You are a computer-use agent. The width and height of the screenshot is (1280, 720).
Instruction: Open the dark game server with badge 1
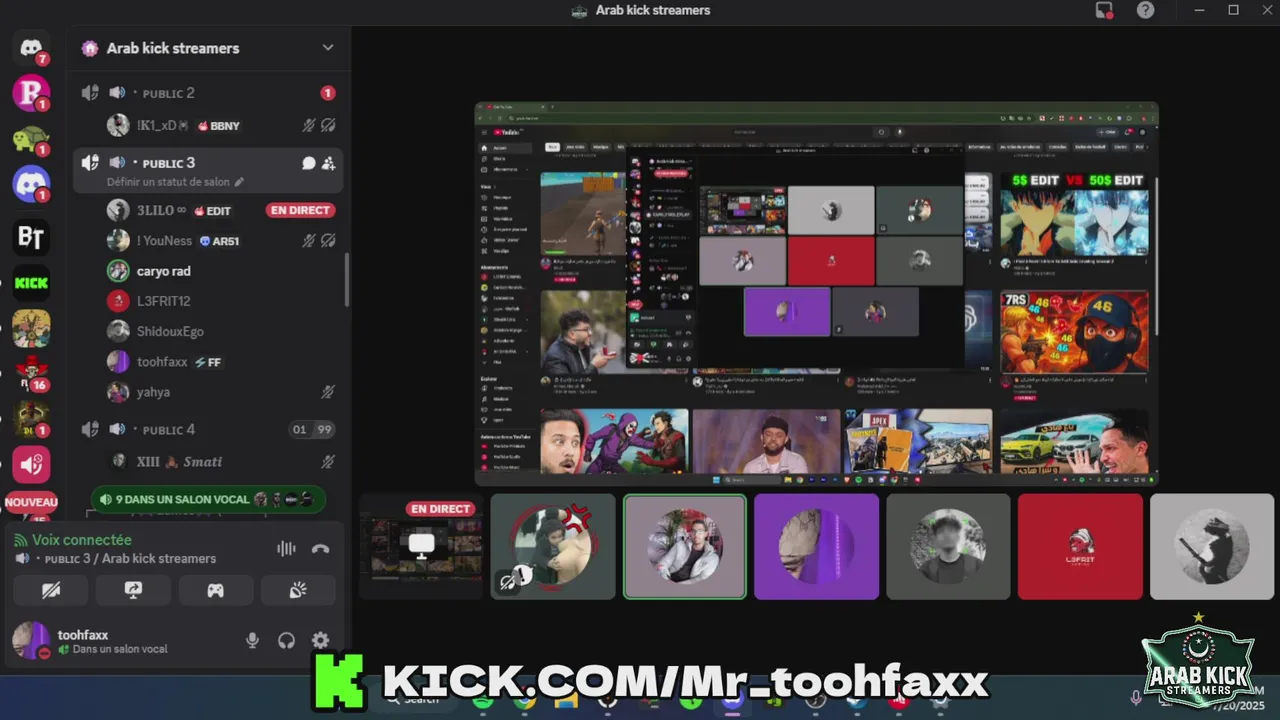click(31, 418)
